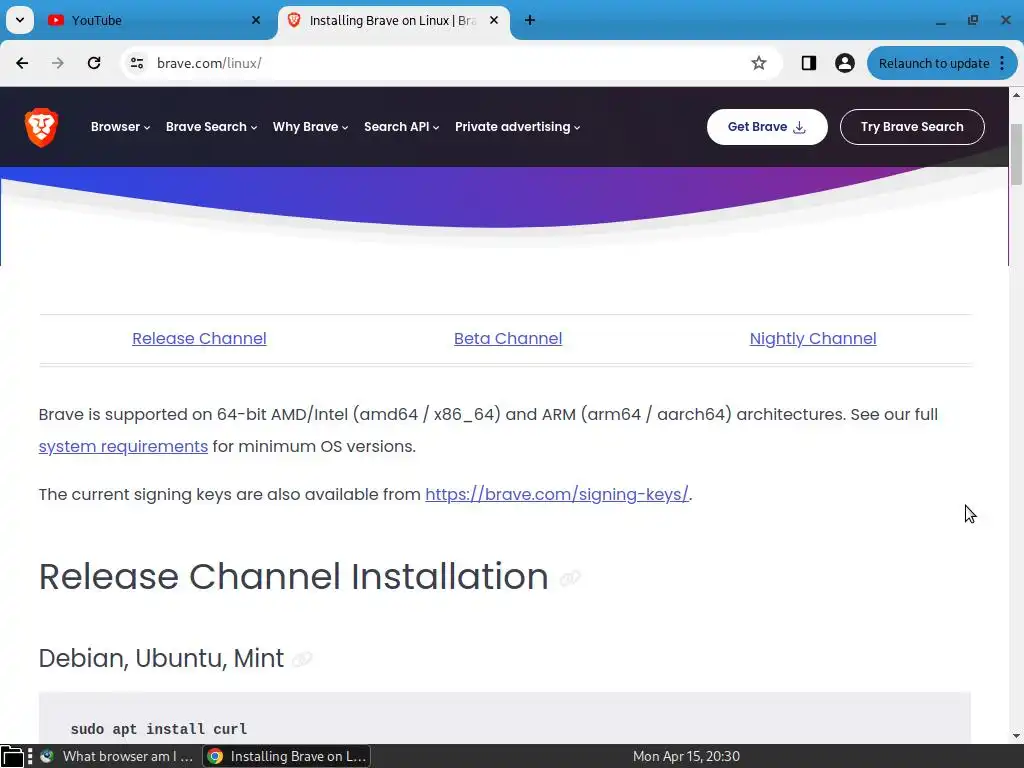
Task: Click the Get Brave download button
Action: (767, 127)
